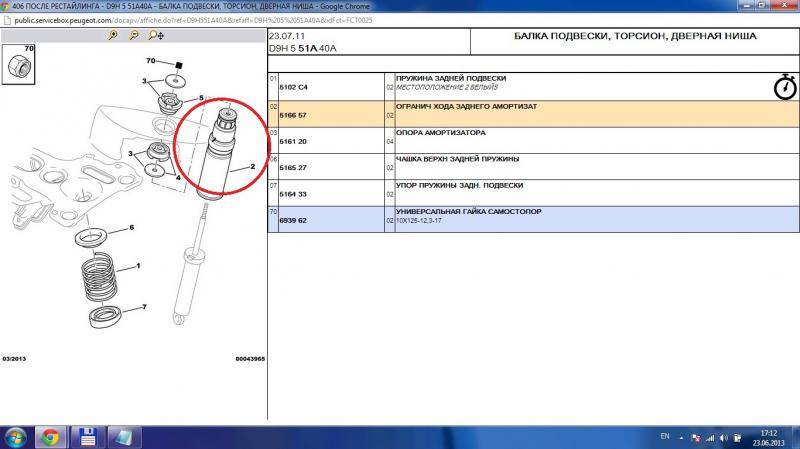Click the stopwatch icon in the first row

tap(785, 88)
